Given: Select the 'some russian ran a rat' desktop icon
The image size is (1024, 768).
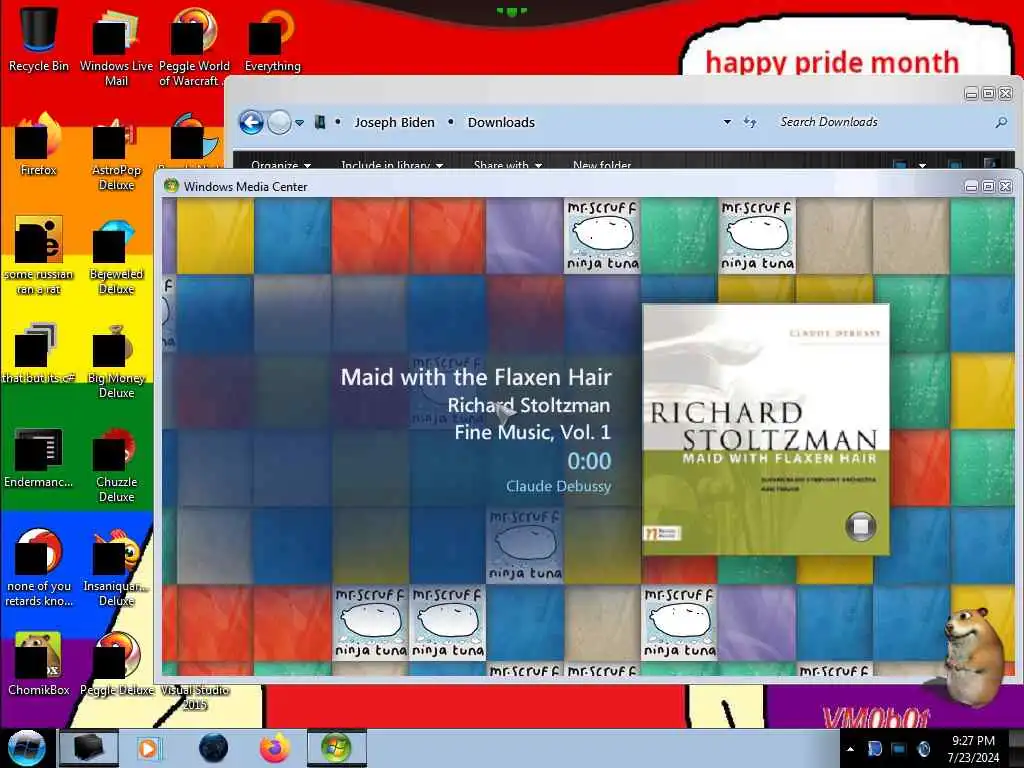Looking at the screenshot, I should [x=39, y=255].
